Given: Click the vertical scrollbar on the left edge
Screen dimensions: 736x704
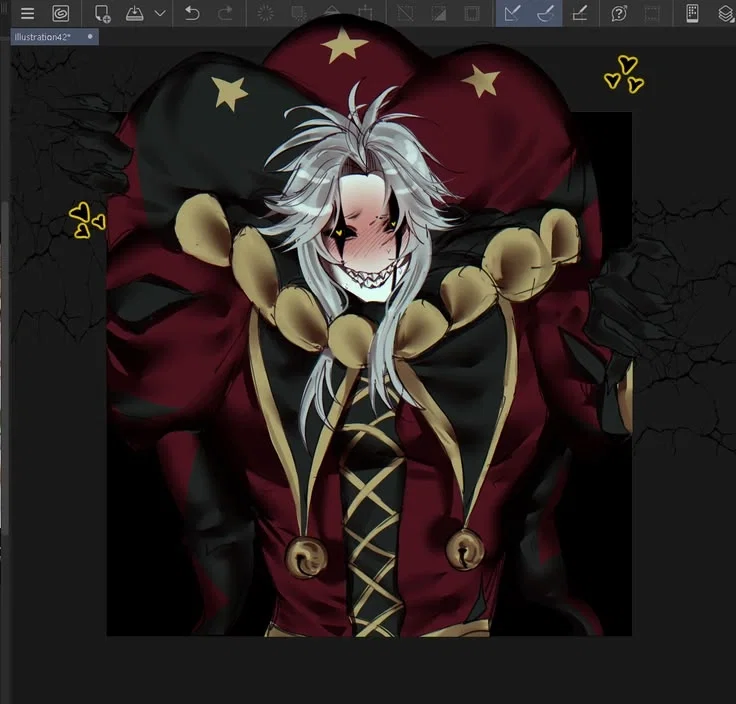Looking at the screenshot, I should pos(4,368).
